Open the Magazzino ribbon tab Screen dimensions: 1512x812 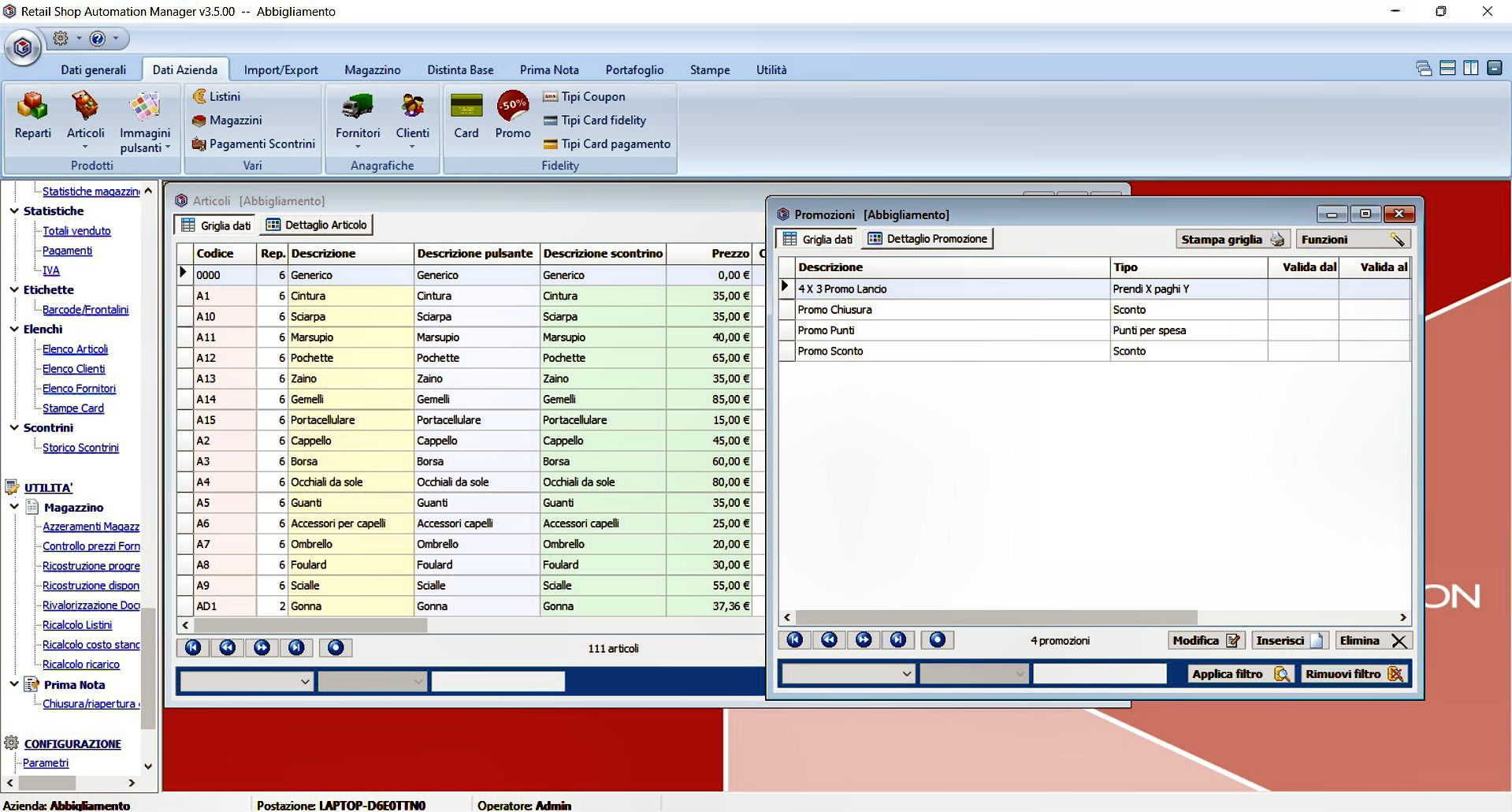(x=372, y=69)
